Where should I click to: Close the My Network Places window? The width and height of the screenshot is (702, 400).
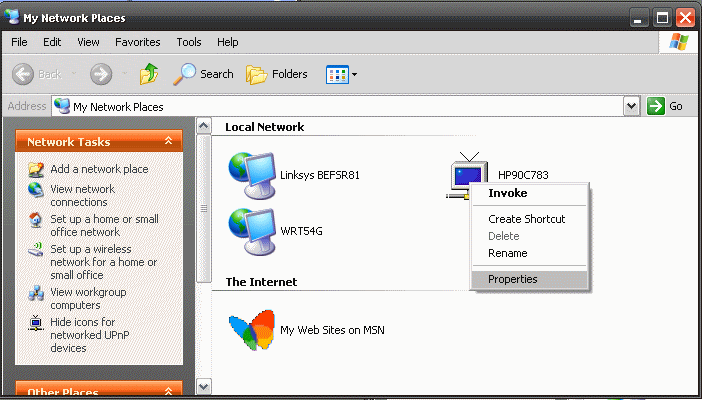tap(686, 18)
